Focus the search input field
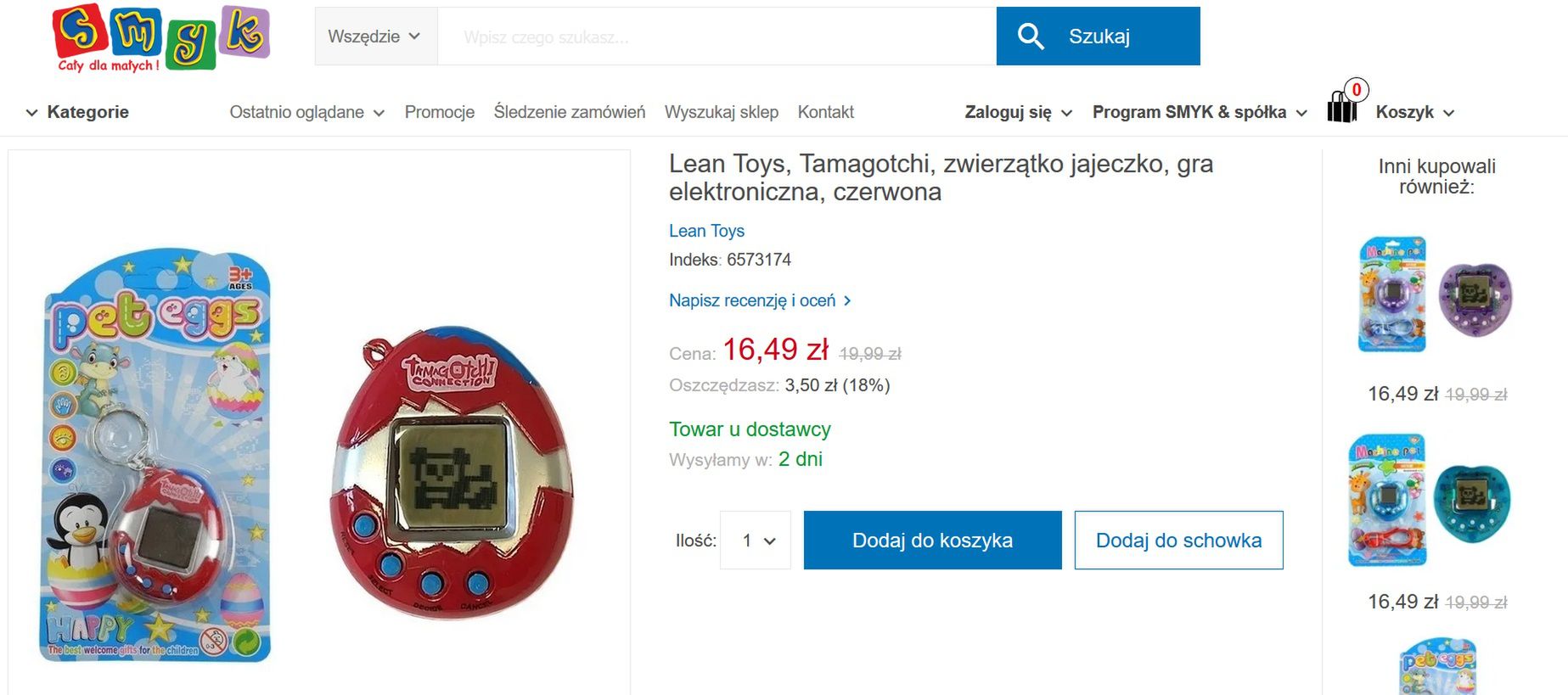This screenshot has height=695, width=1568. [717, 36]
